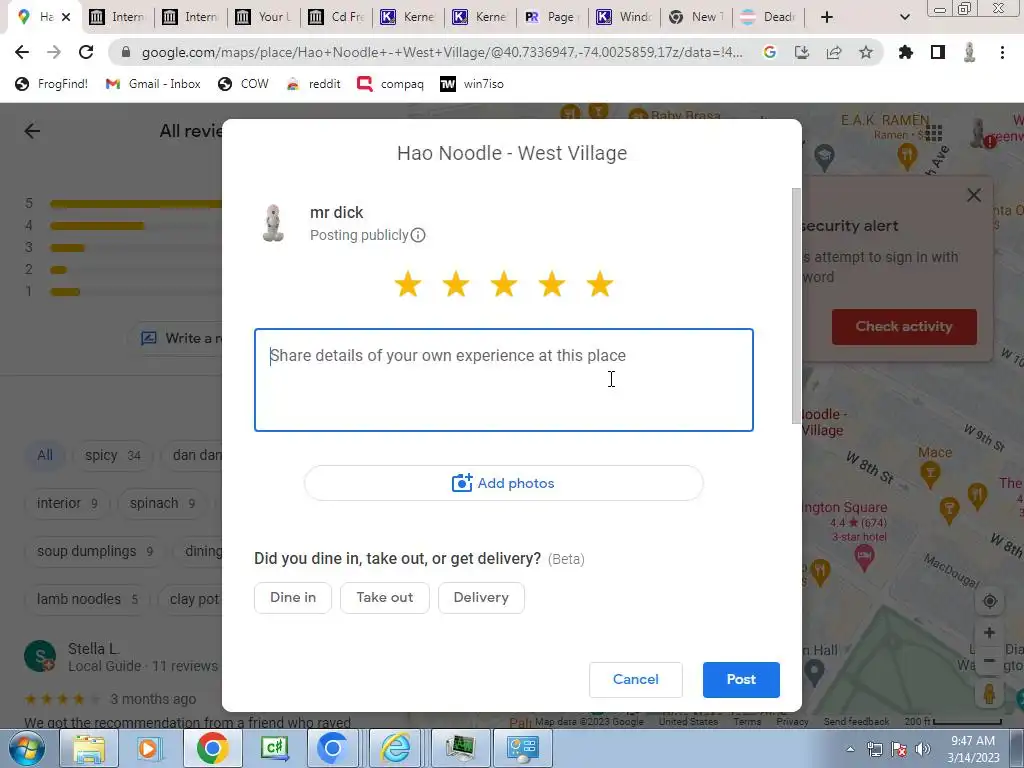Select the Delivery option
Image resolution: width=1024 pixels, height=768 pixels.
pyautogui.click(x=481, y=598)
